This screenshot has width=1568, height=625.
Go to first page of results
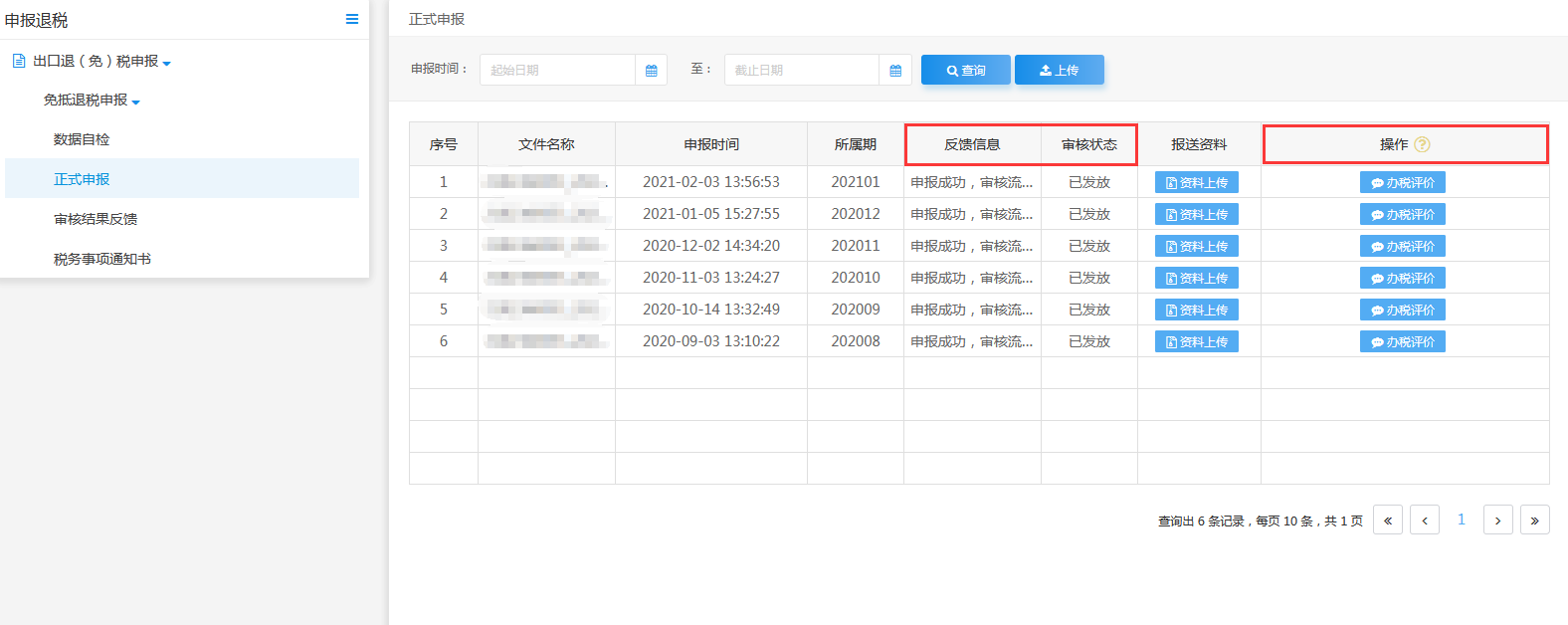(x=1388, y=520)
